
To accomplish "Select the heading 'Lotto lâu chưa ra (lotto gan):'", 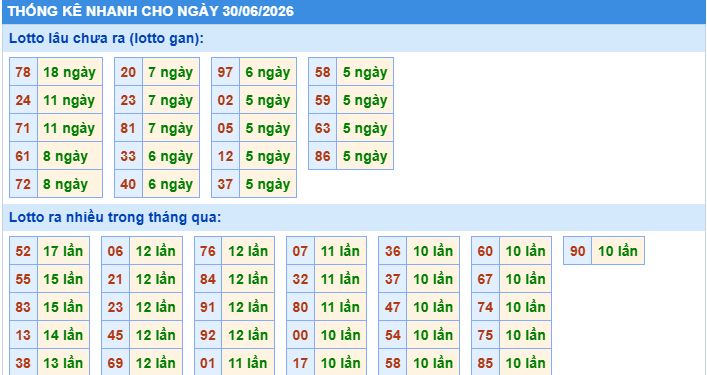I will point(106,38).
